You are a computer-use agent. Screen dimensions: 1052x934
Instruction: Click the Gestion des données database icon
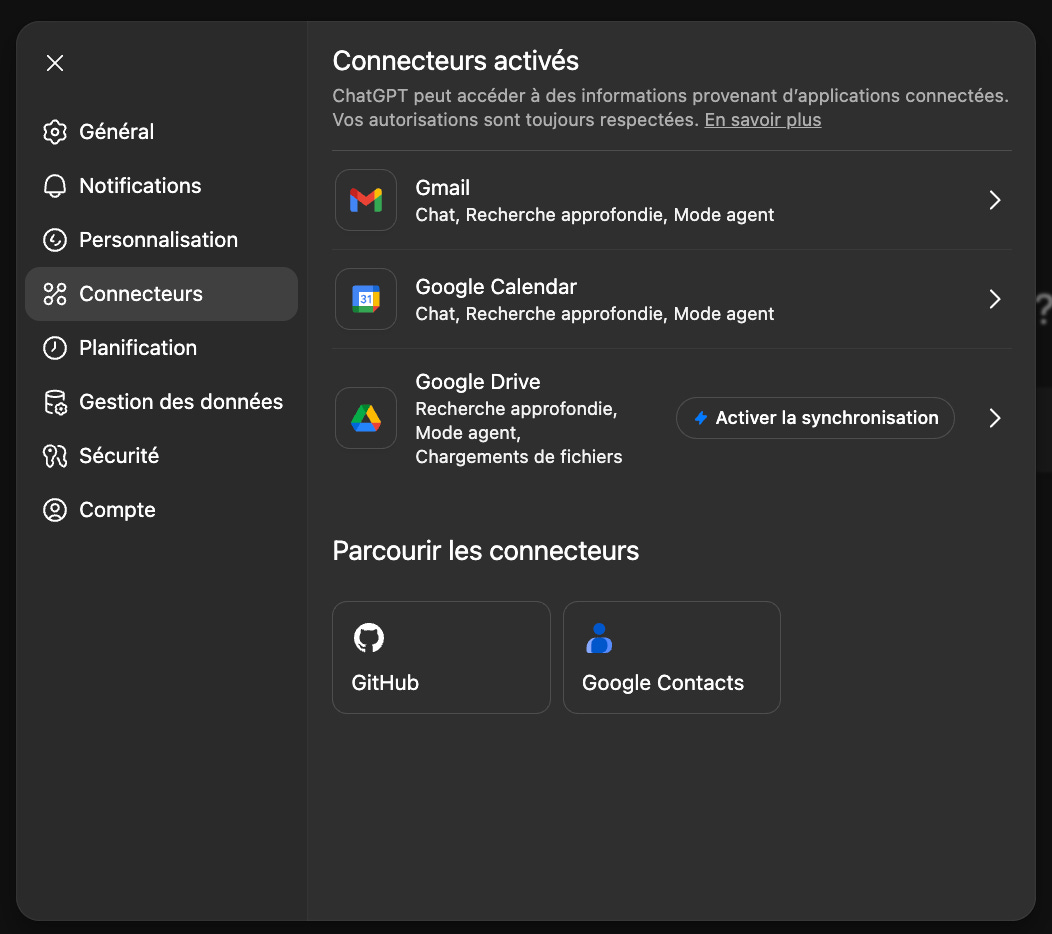pos(55,402)
